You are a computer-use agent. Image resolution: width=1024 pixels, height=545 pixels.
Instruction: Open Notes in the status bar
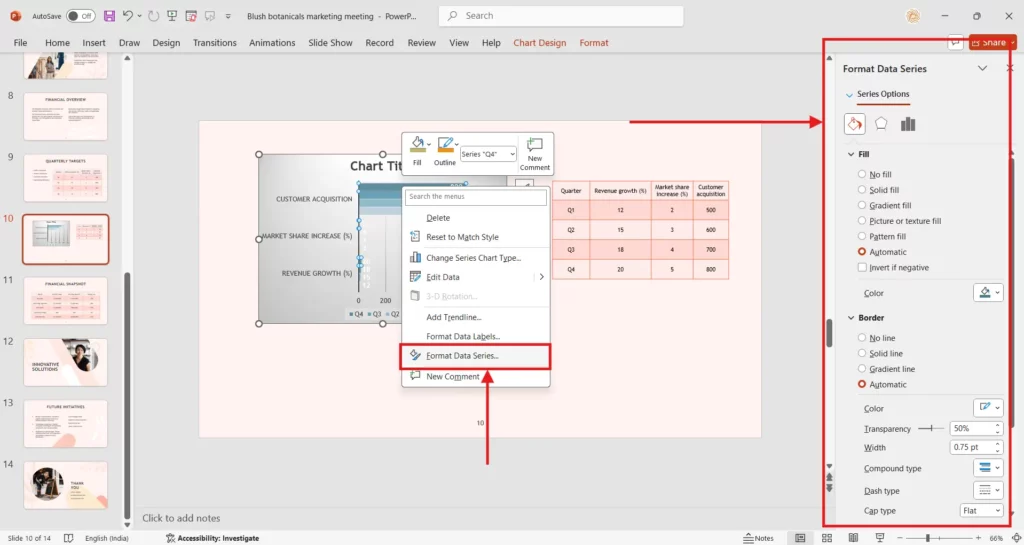point(758,538)
